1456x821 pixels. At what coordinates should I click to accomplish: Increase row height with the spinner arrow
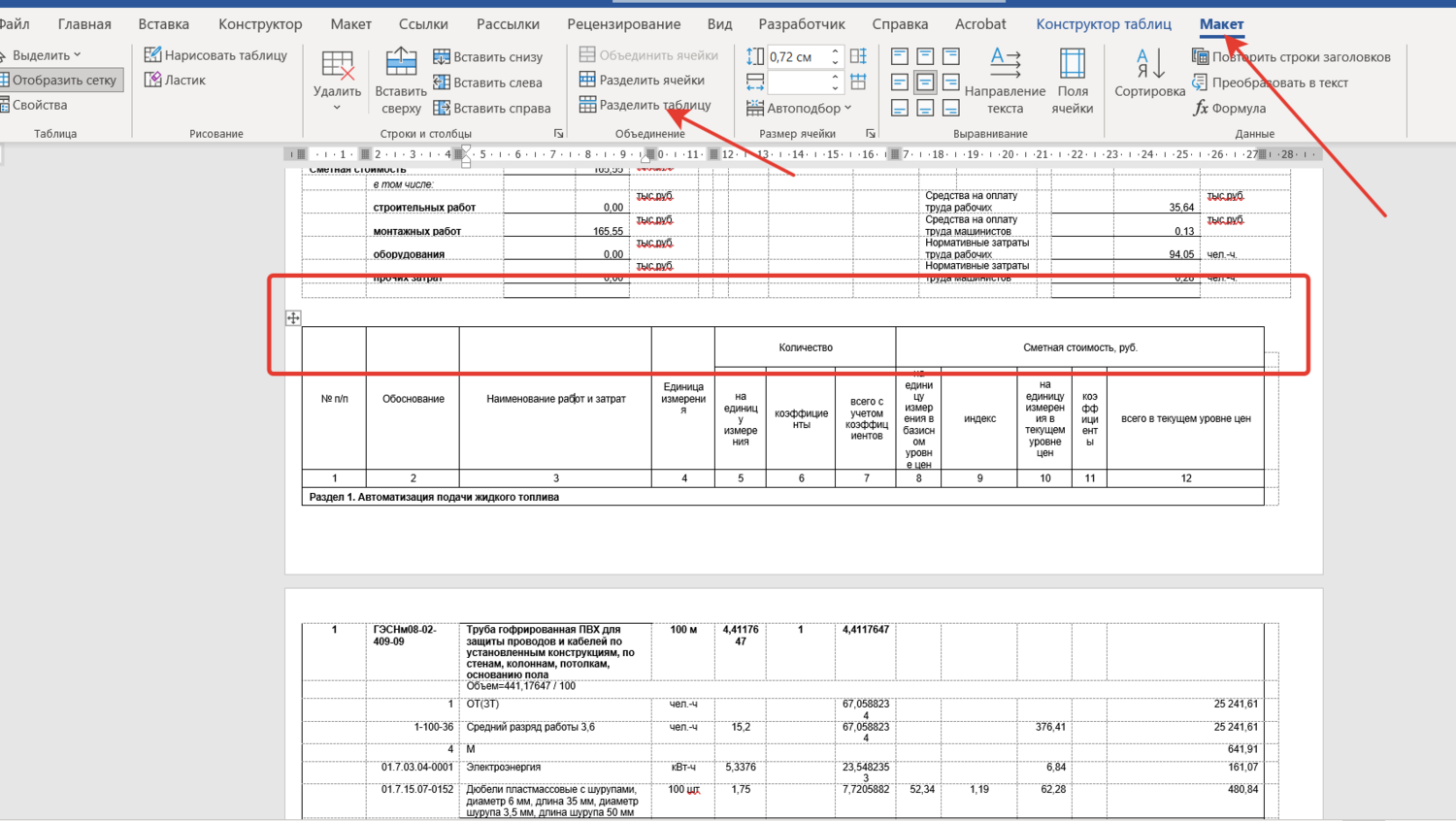[x=835, y=51]
